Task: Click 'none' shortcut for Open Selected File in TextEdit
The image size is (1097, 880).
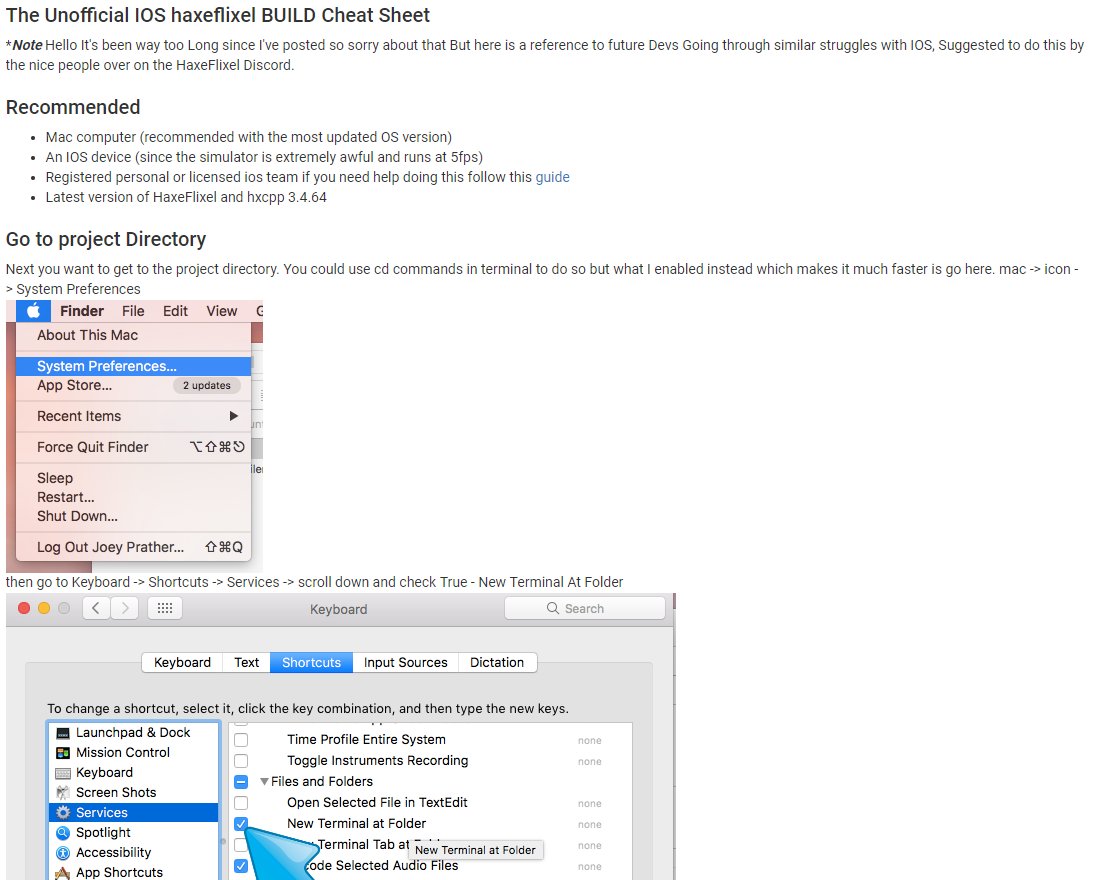Action: click(x=589, y=803)
